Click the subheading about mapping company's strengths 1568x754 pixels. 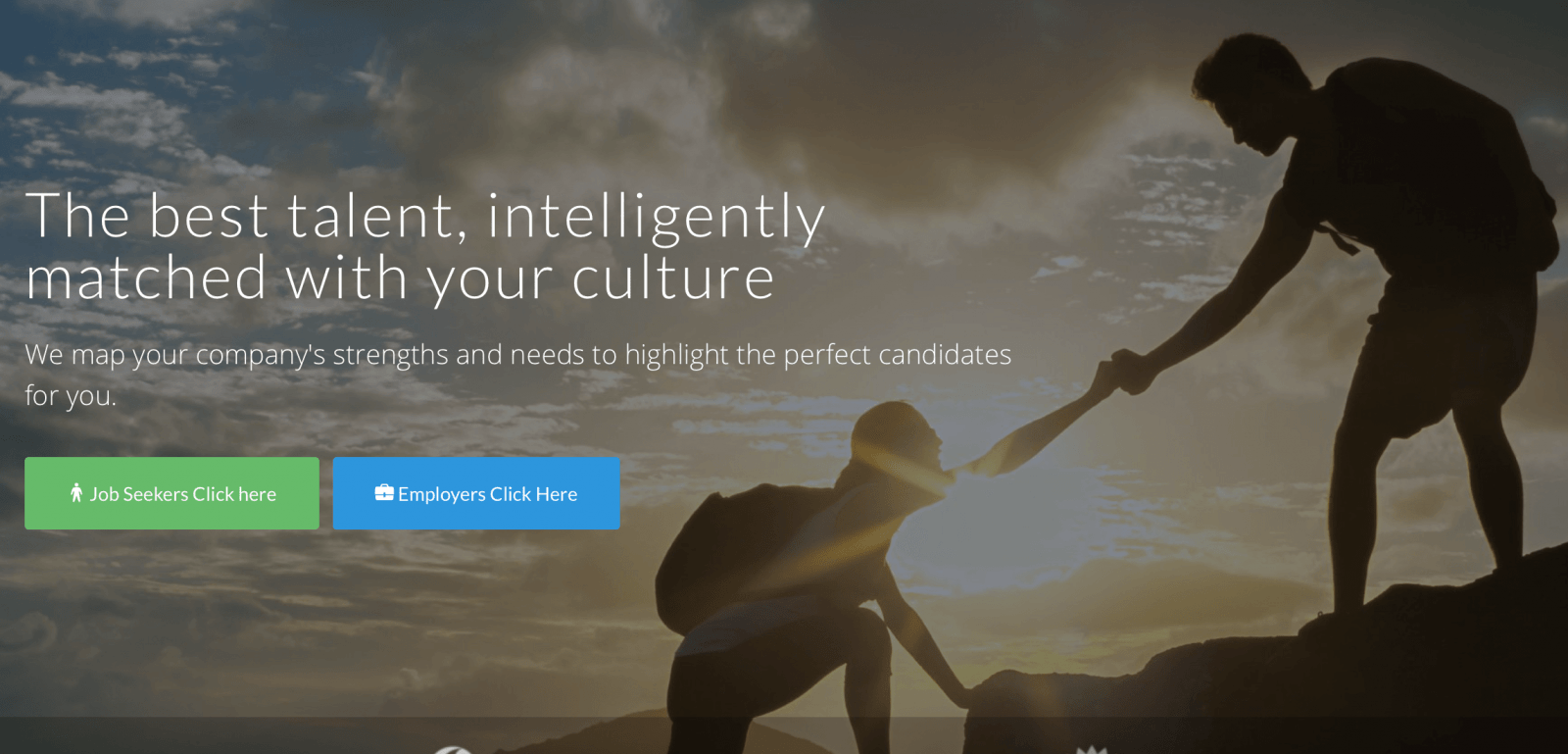(518, 355)
